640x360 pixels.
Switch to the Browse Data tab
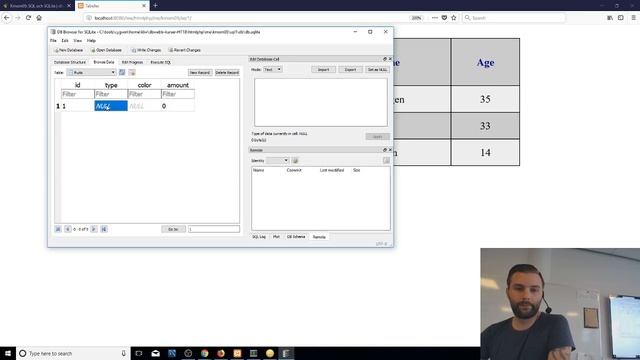tap(104, 62)
